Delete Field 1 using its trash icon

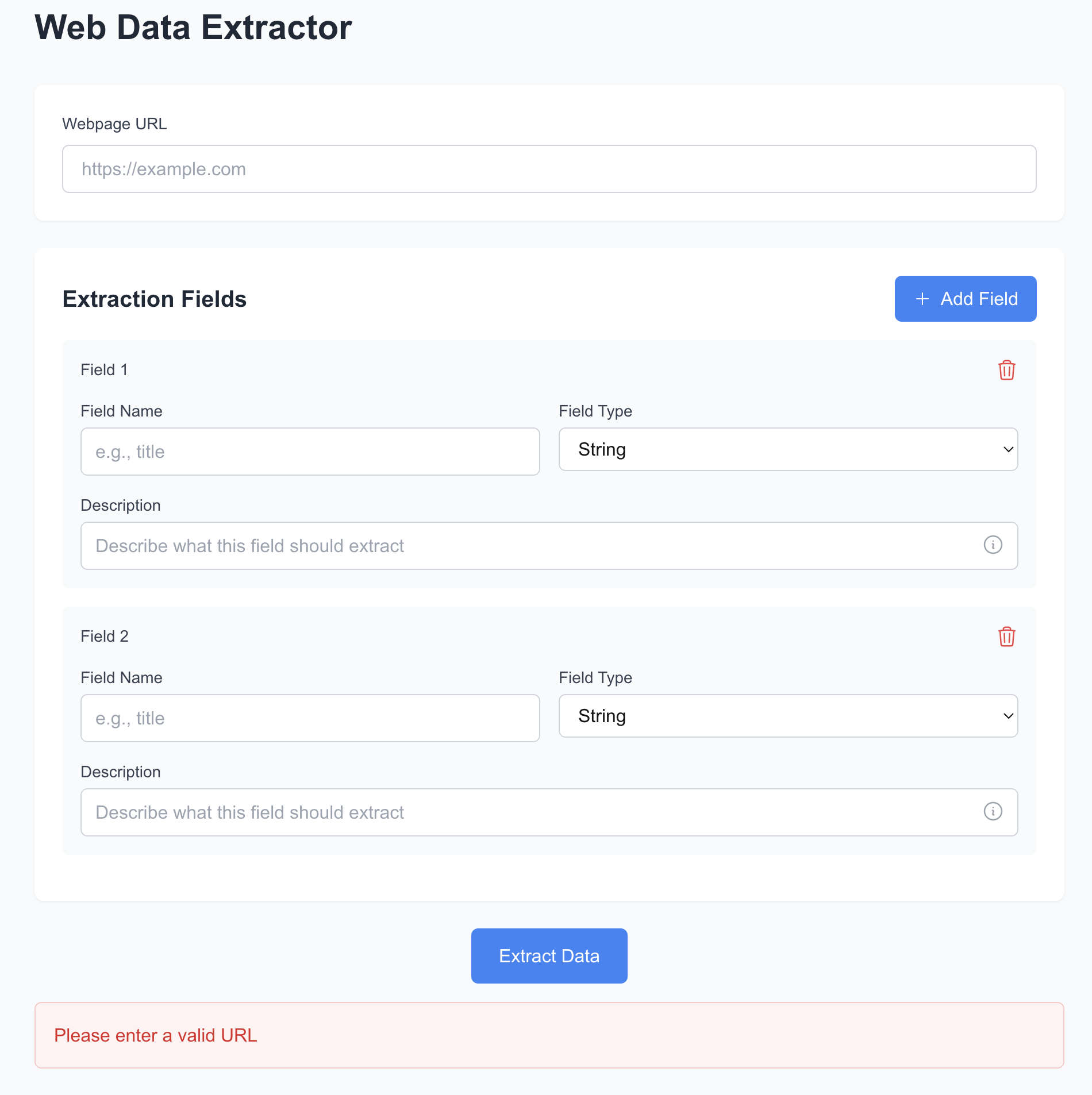(x=1006, y=370)
